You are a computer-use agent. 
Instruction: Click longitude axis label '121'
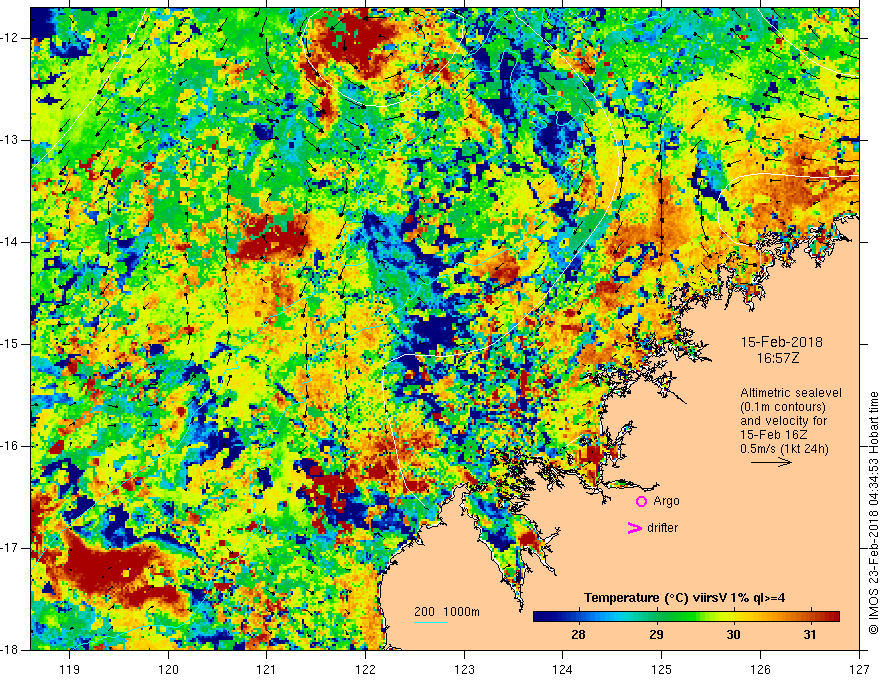point(267,669)
